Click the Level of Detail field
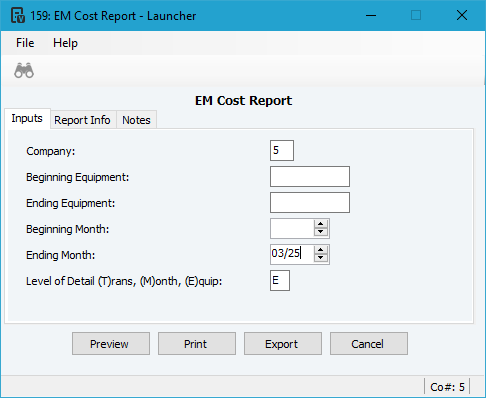Viewport: 486px width, 398px height. [280, 280]
